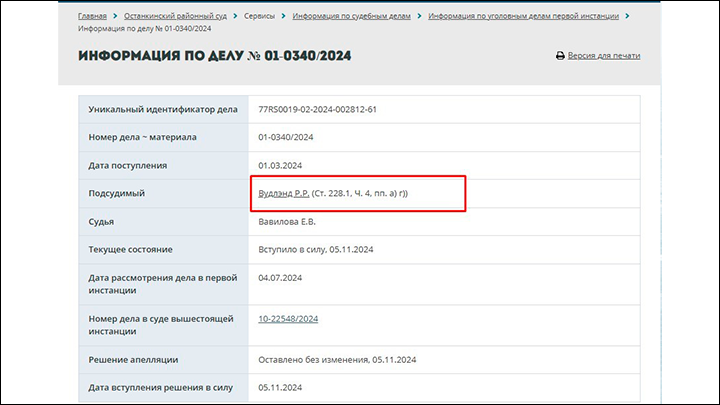Select the case number value 01-0340/2024 in table
Screen dimensions: 720x405
pos(286,137)
